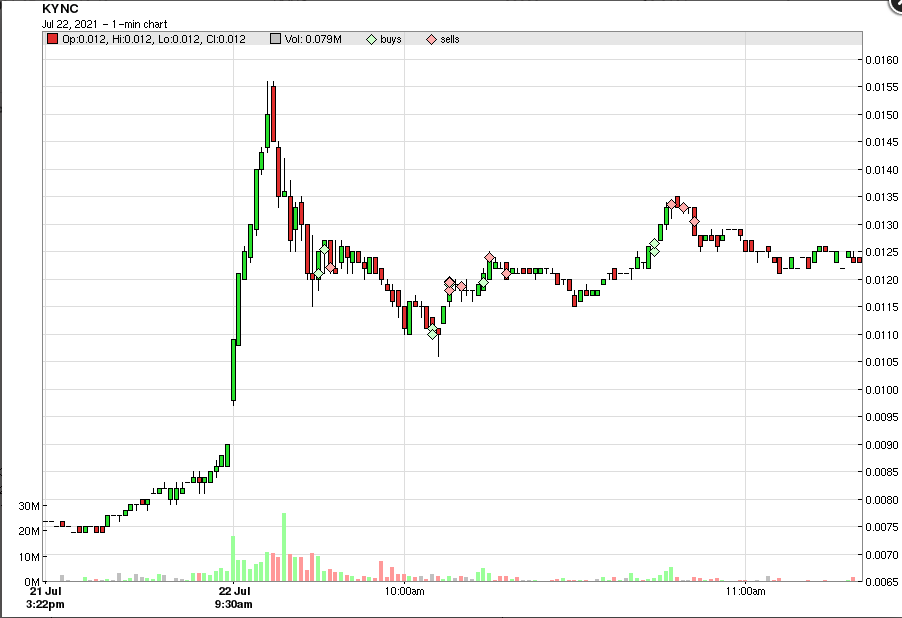Image resolution: width=902 pixels, height=618 pixels.
Task: Click the 0.0135 price axis label
Action: coord(882,197)
